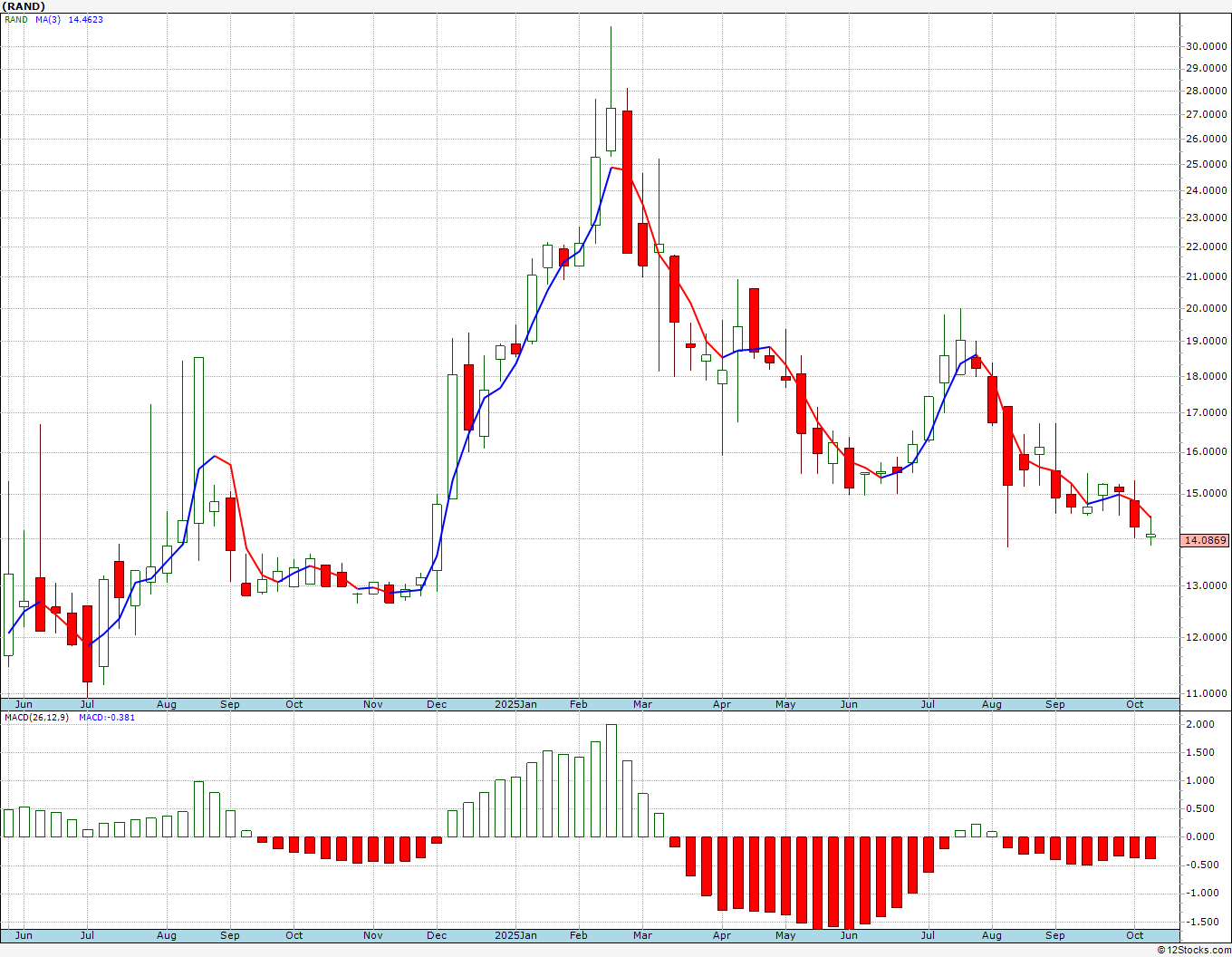Click the highlighted 14.0869 current price tag
Image resolution: width=1232 pixels, height=957 pixels.
pyautogui.click(x=1205, y=540)
